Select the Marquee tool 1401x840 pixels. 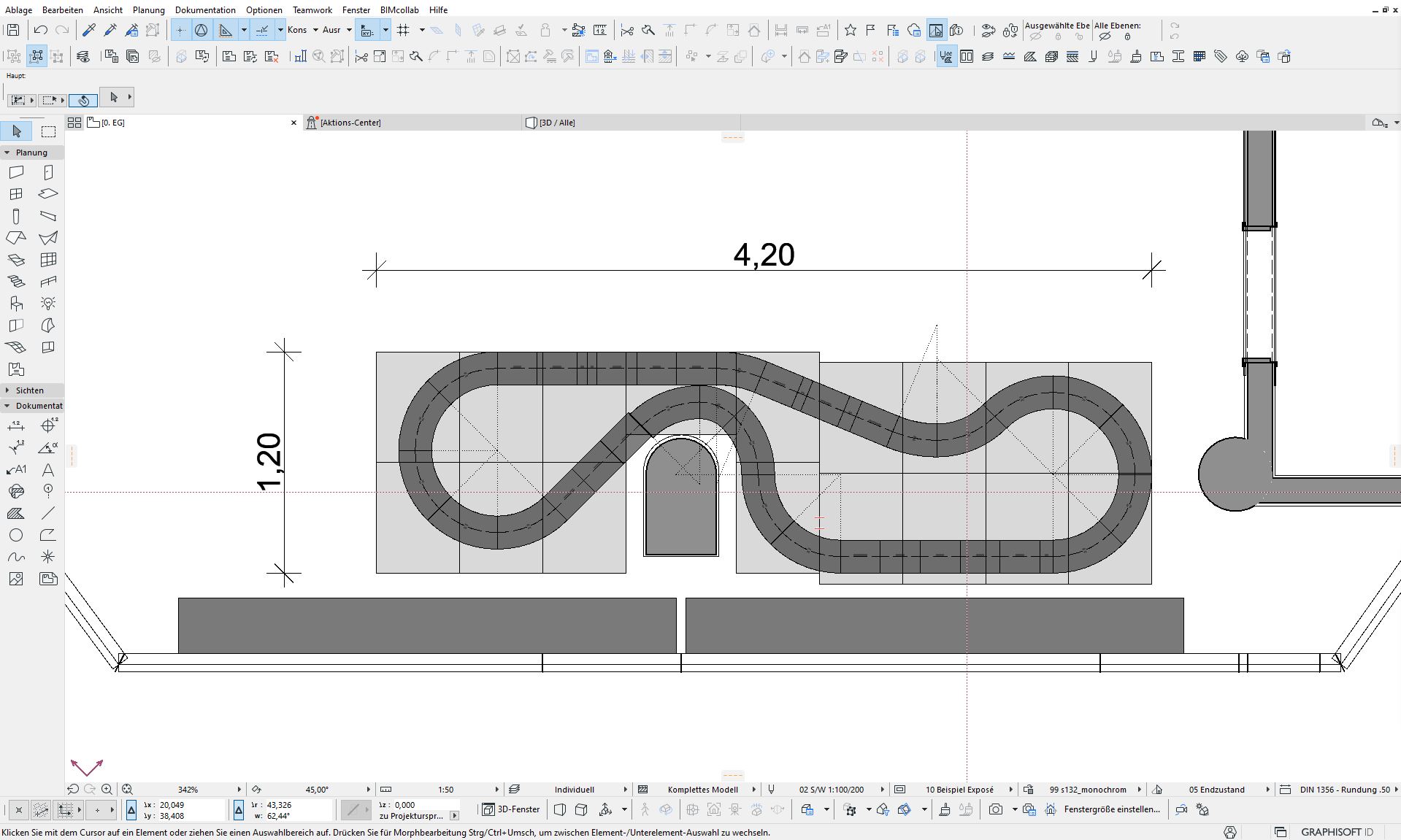[48, 131]
